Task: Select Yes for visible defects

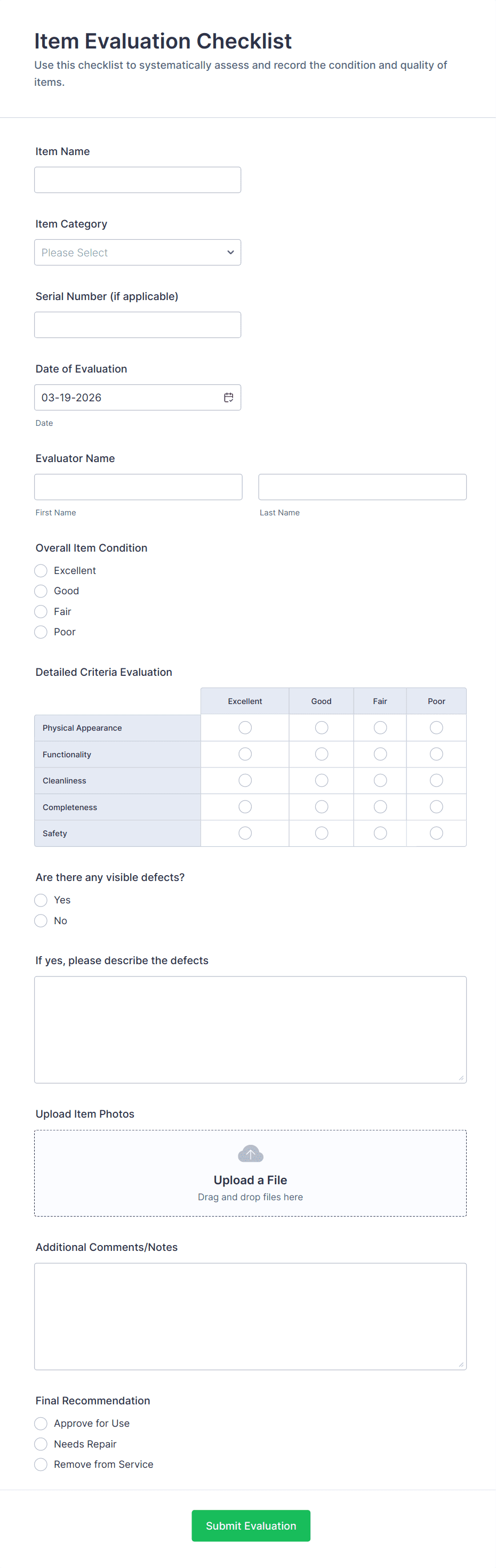Action: [x=41, y=900]
